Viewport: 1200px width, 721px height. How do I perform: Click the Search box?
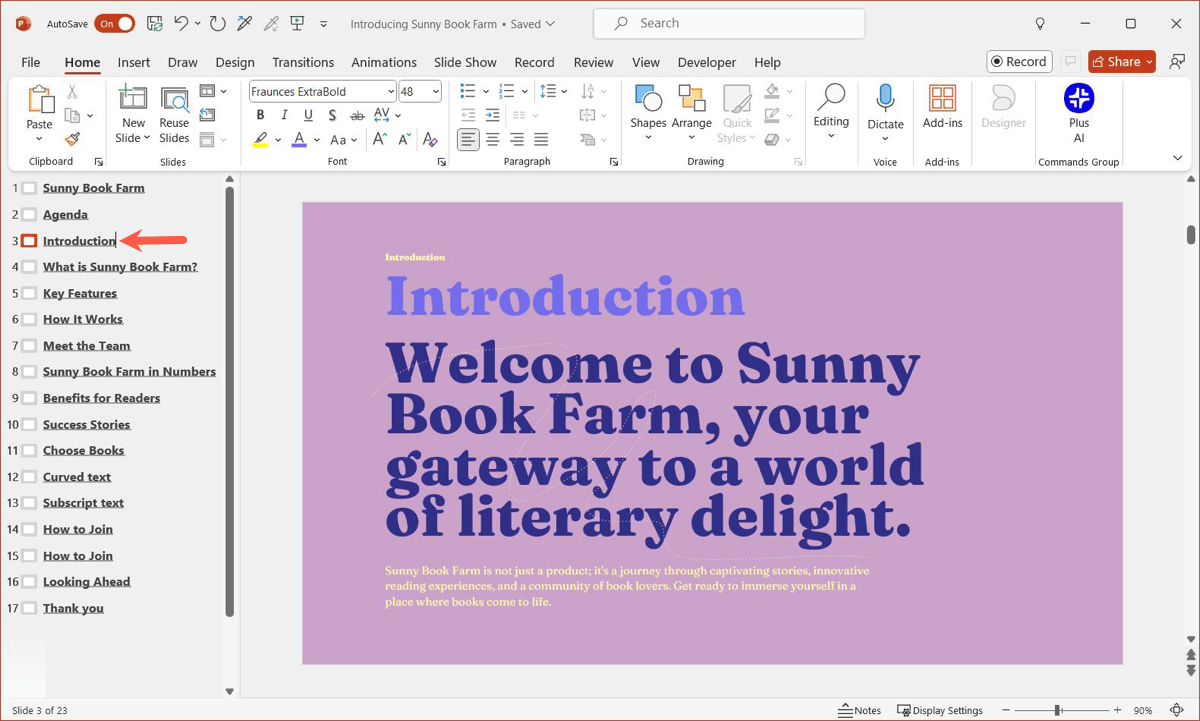729,23
